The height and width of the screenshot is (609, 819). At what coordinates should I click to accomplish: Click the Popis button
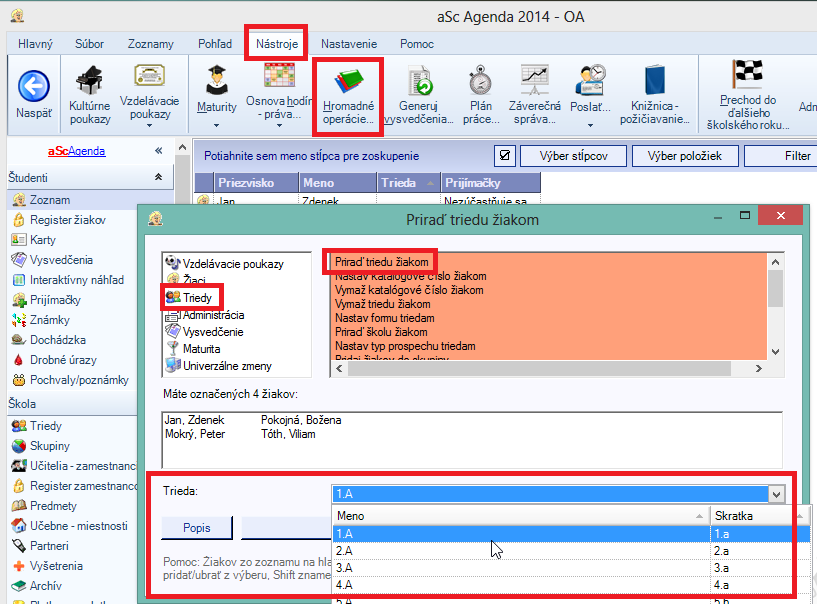pos(197,528)
